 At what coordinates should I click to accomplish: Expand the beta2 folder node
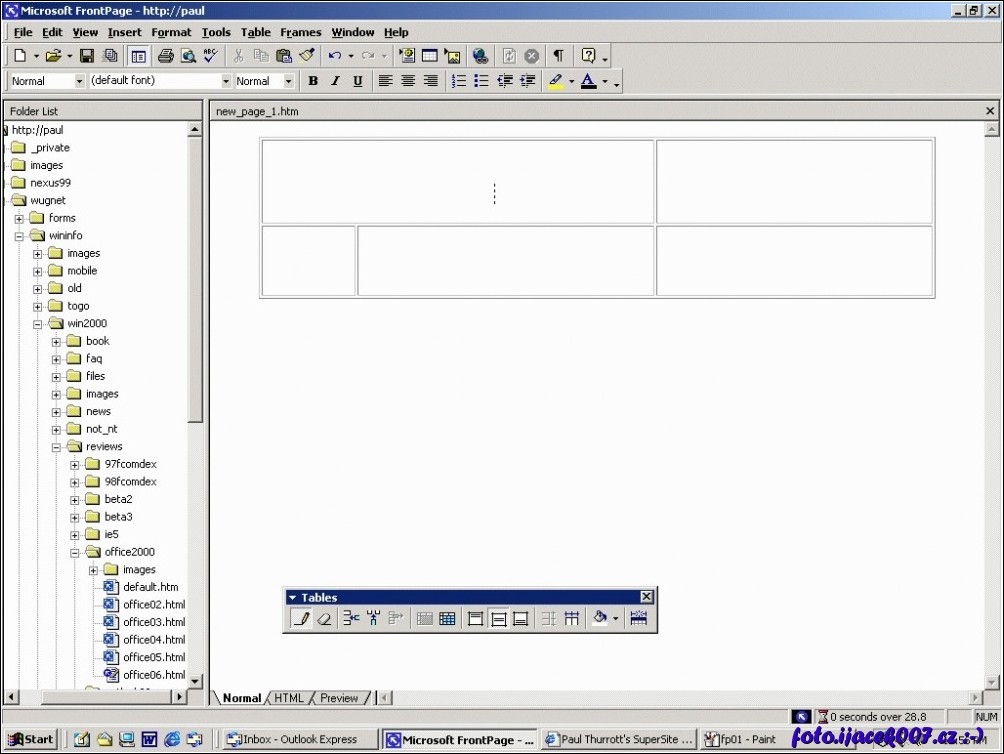76,499
